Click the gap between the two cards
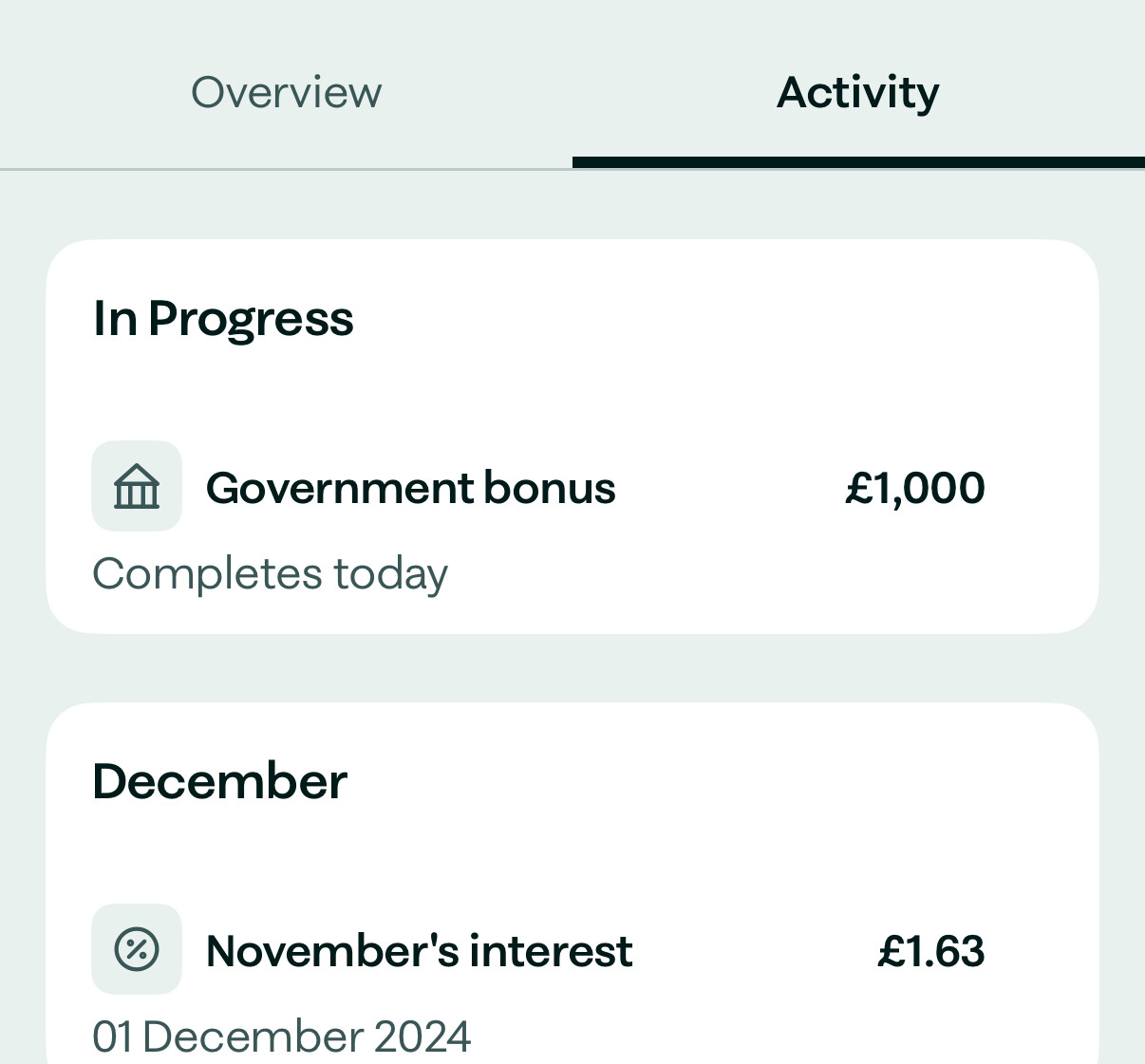Viewport: 1145px width, 1064px height. tap(572, 667)
